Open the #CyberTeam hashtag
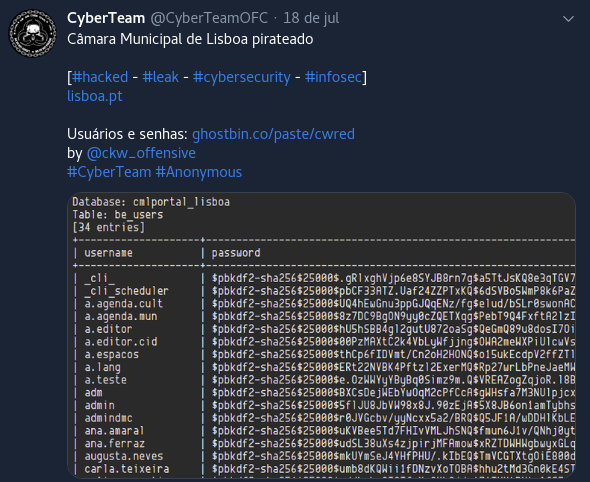The height and width of the screenshot is (482, 590). (x=109, y=172)
